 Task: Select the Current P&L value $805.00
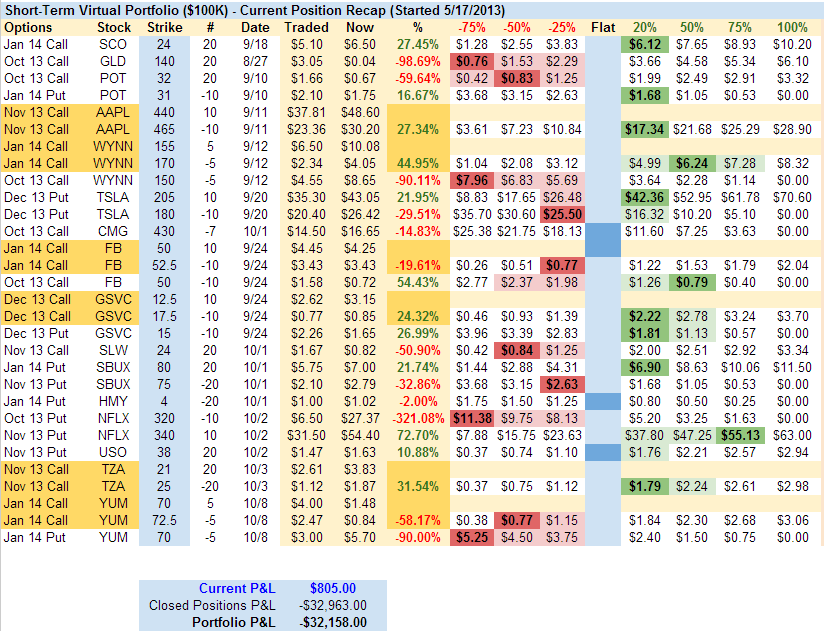click(333, 588)
